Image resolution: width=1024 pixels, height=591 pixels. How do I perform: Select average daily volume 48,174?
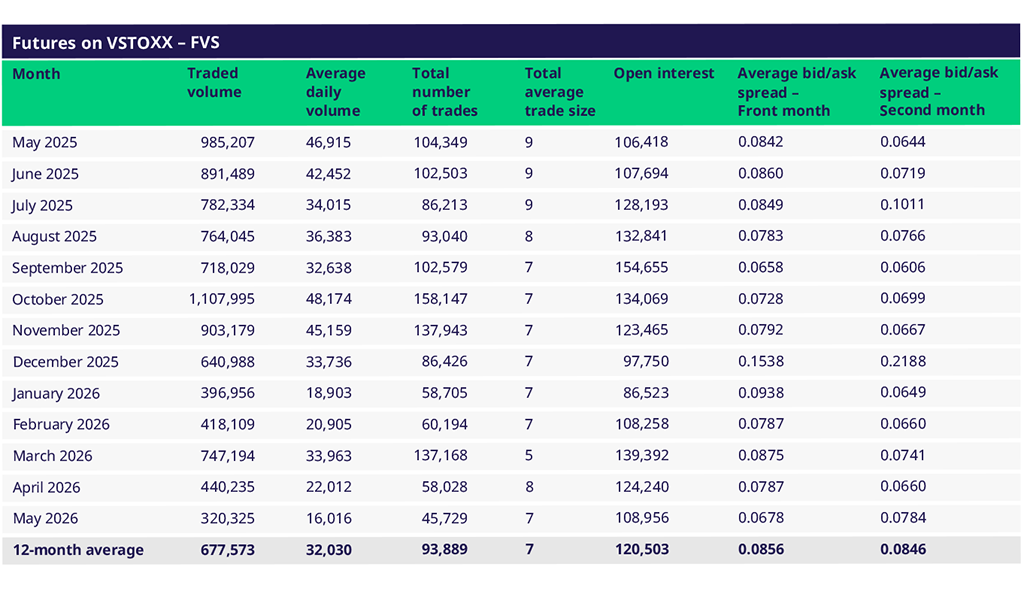click(328, 299)
